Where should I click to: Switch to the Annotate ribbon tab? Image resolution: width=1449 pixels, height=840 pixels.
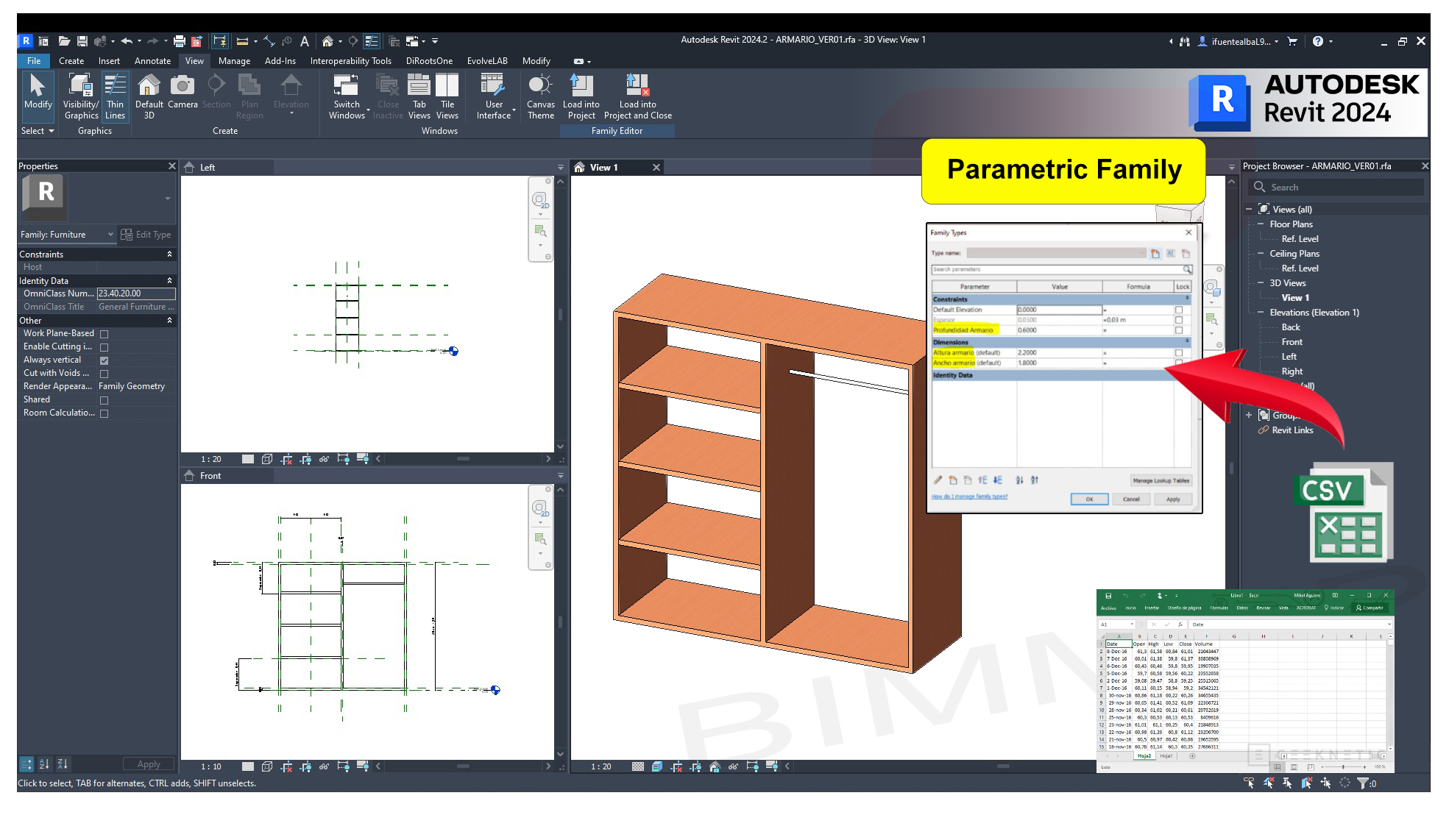pos(152,61)
